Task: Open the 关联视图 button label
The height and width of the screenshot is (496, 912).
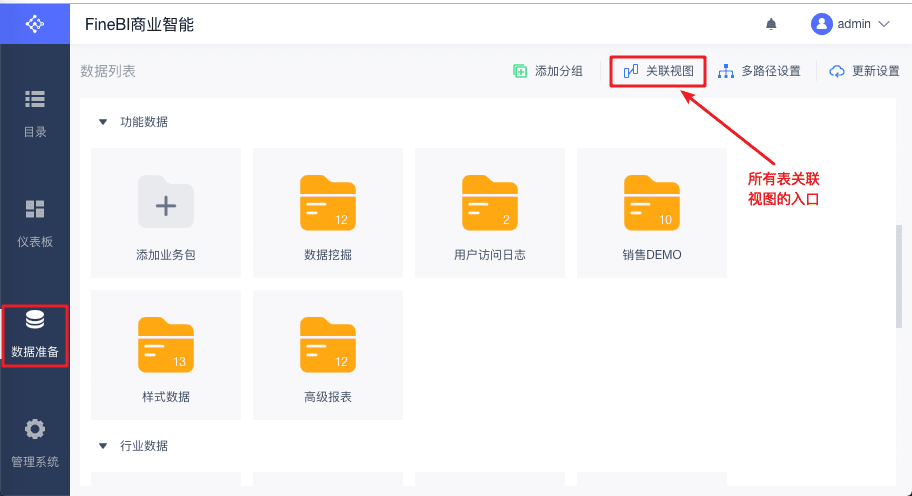Action: [670, 71]
